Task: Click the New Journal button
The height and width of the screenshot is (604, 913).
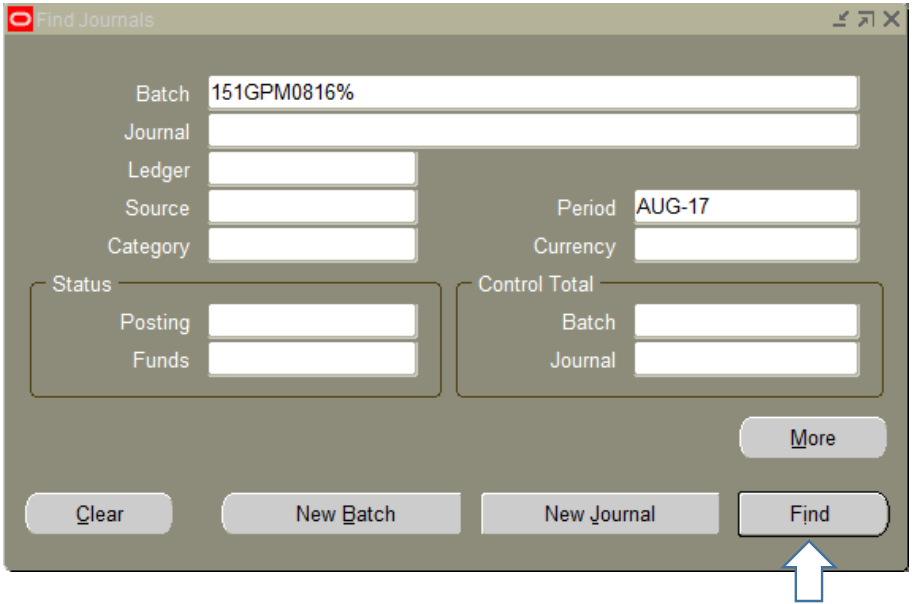Action: point(600,514)
